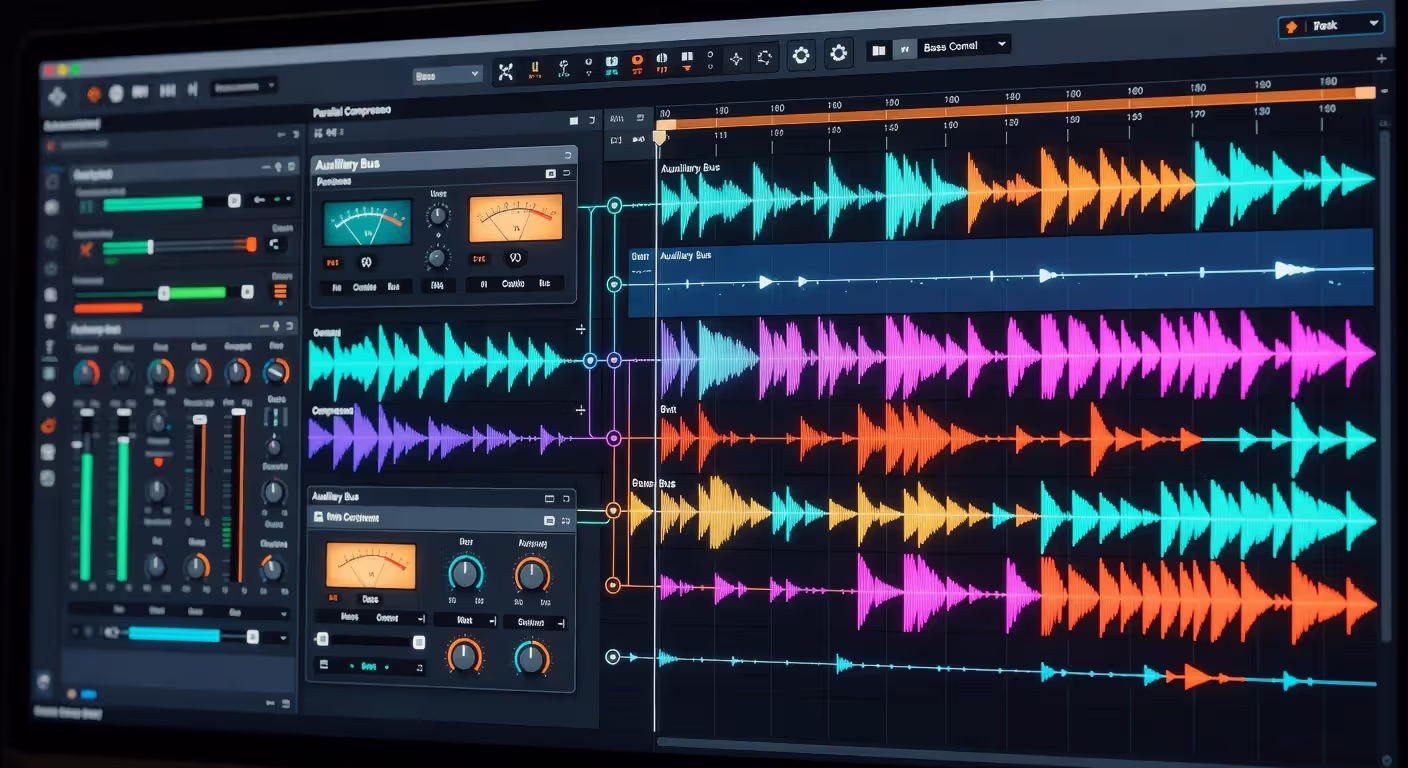Click the second gear icon beside Bass Comel

click(x=839, y=53)
